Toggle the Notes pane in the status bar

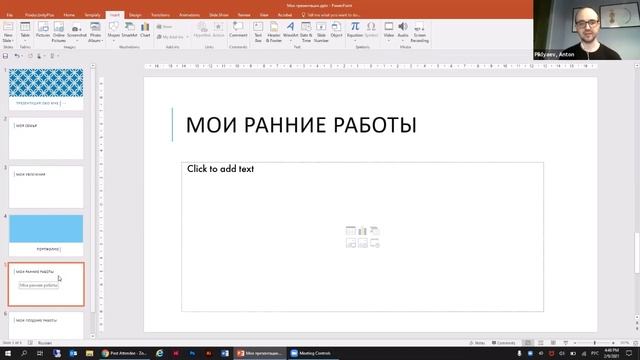tap(477, 343)
